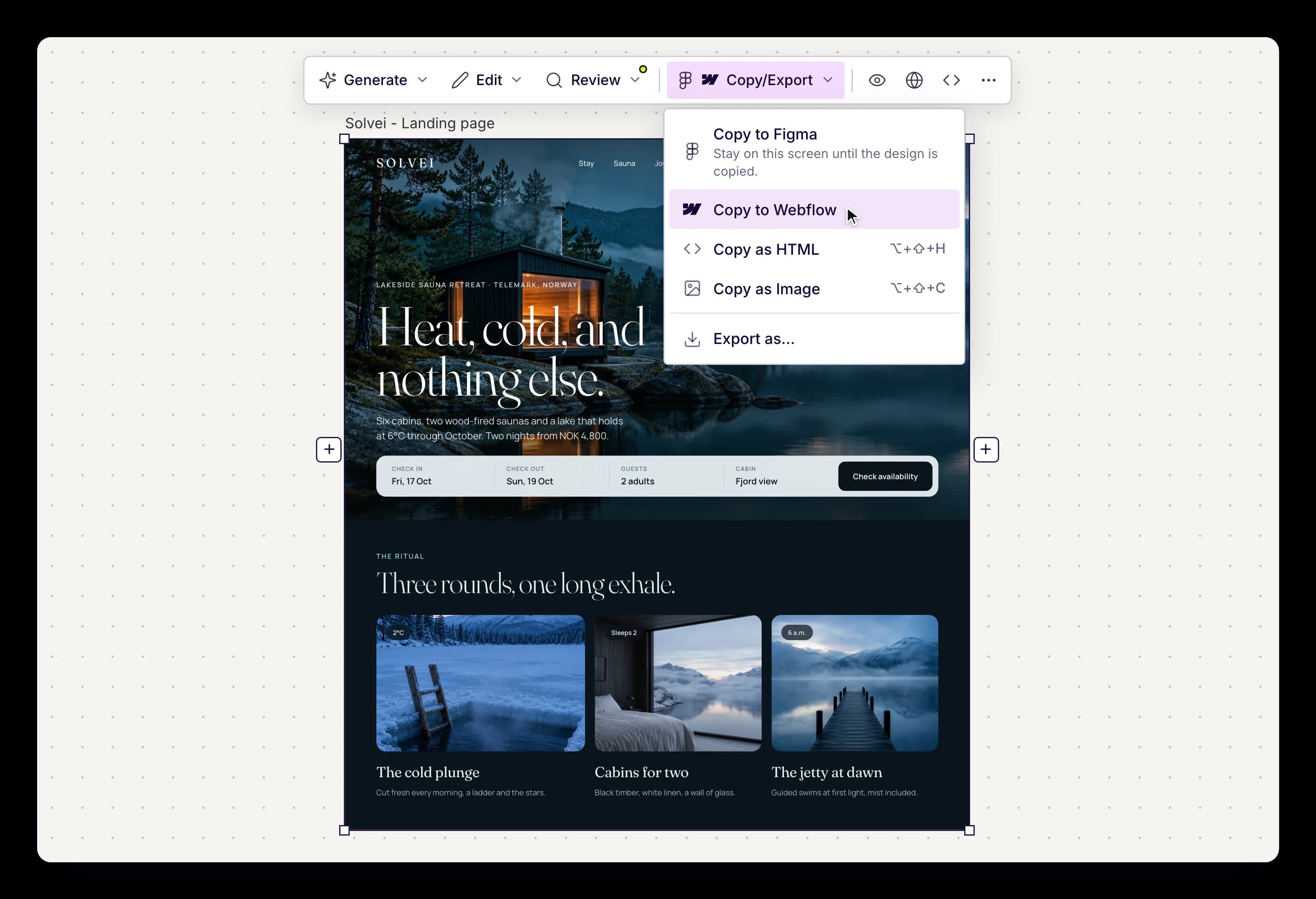Click the SOLVEI logo text

[x=406, y=163]
